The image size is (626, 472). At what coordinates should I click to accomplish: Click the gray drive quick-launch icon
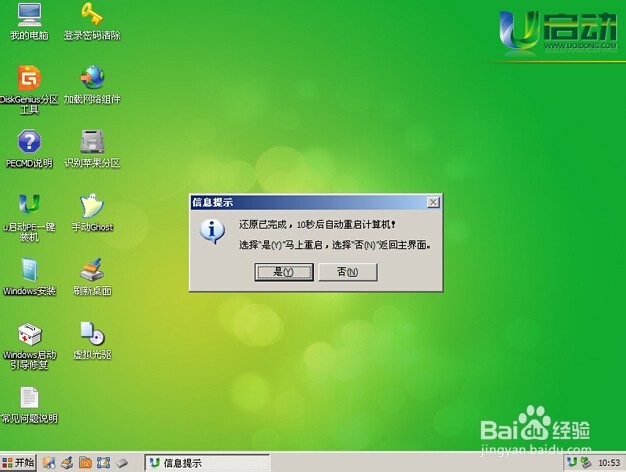pyautogui.click(x=122, y=463)
